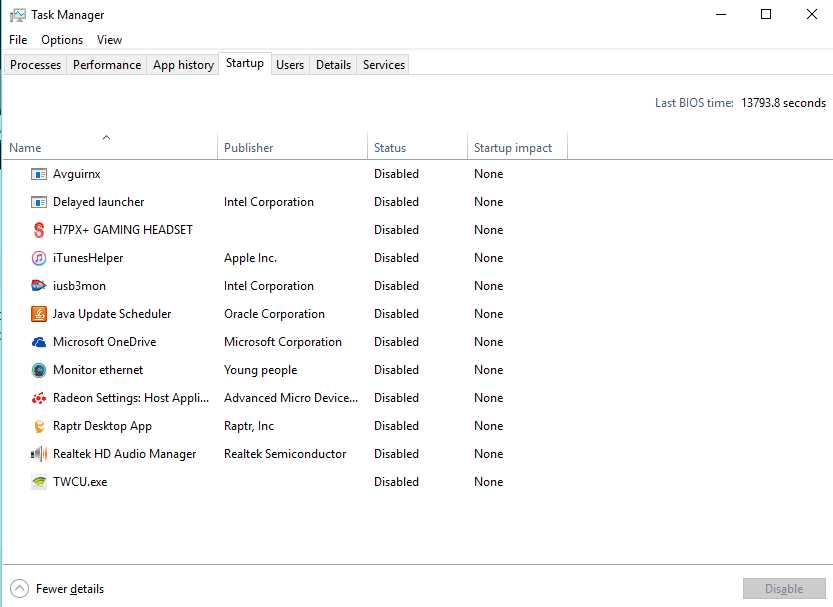Select the iusb3mon entry
The width and height of the screenshot is (833, 607).
click(79, 286)
